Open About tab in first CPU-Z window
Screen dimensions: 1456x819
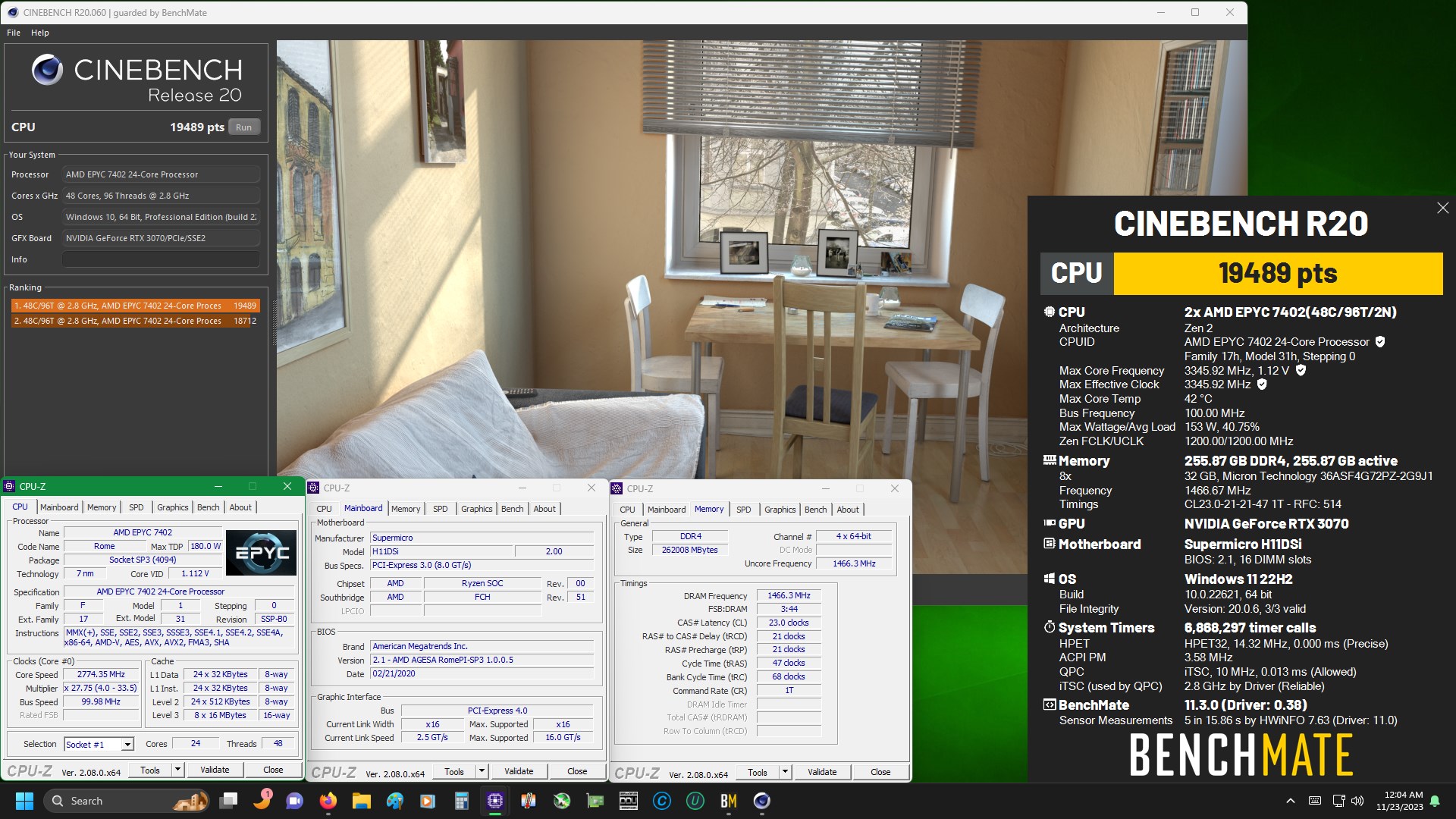(x=240, y=507)
